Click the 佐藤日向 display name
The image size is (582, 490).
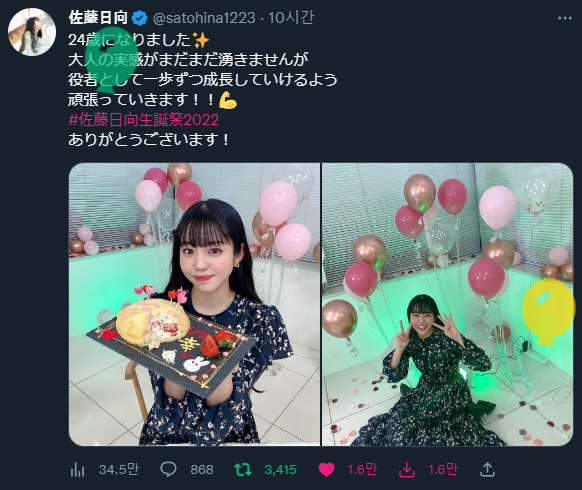point(98,17)
